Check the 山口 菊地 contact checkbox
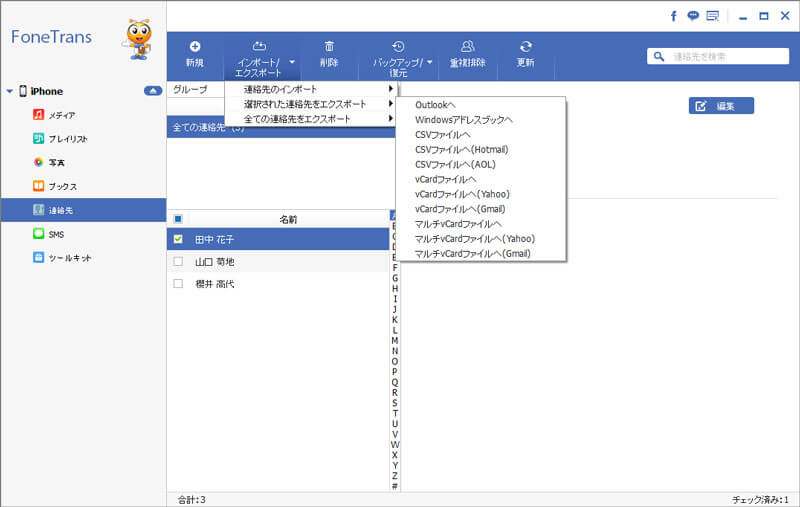 pyautogui.click(x=178, y=261)
